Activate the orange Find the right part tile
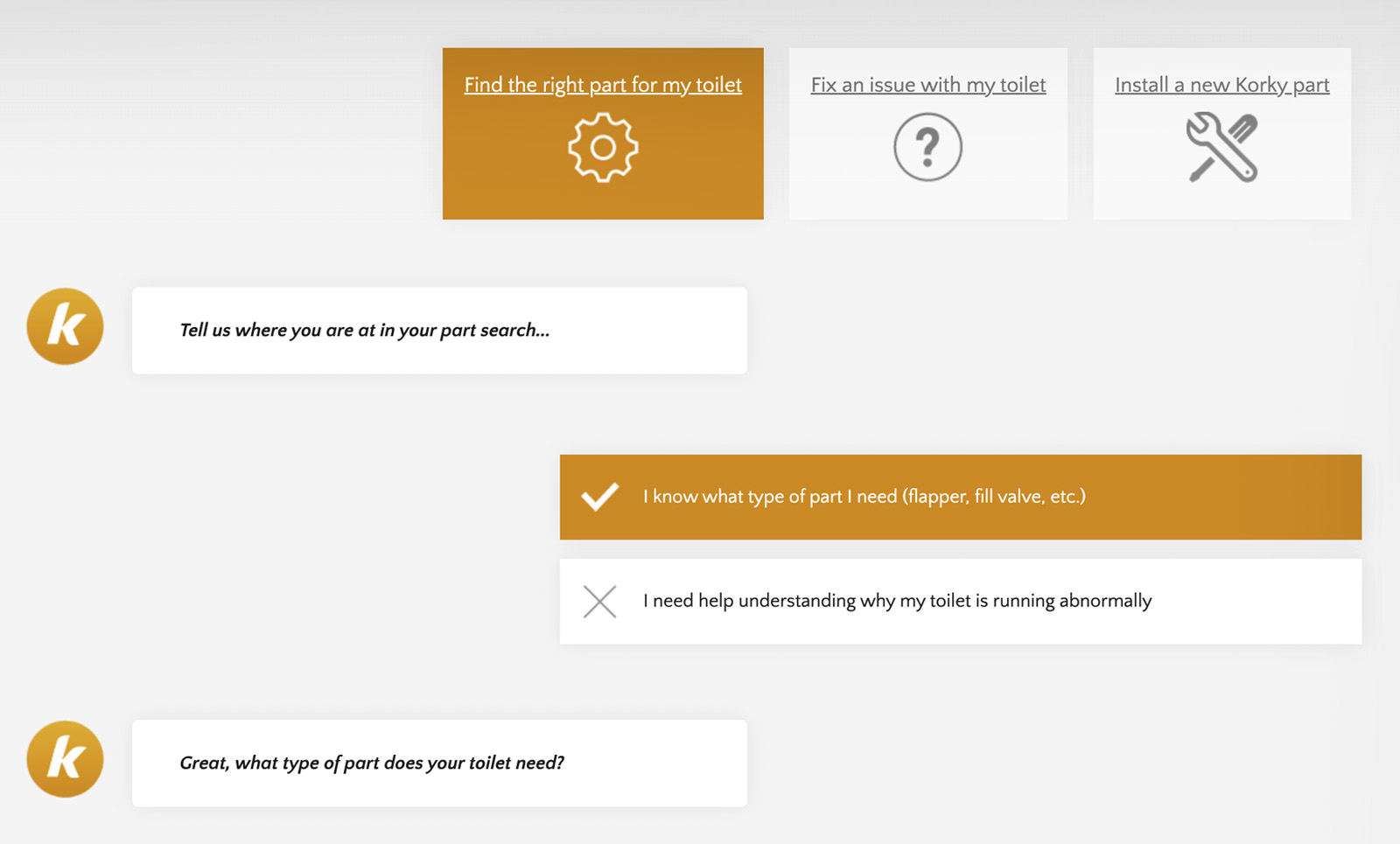 point(603,134)
